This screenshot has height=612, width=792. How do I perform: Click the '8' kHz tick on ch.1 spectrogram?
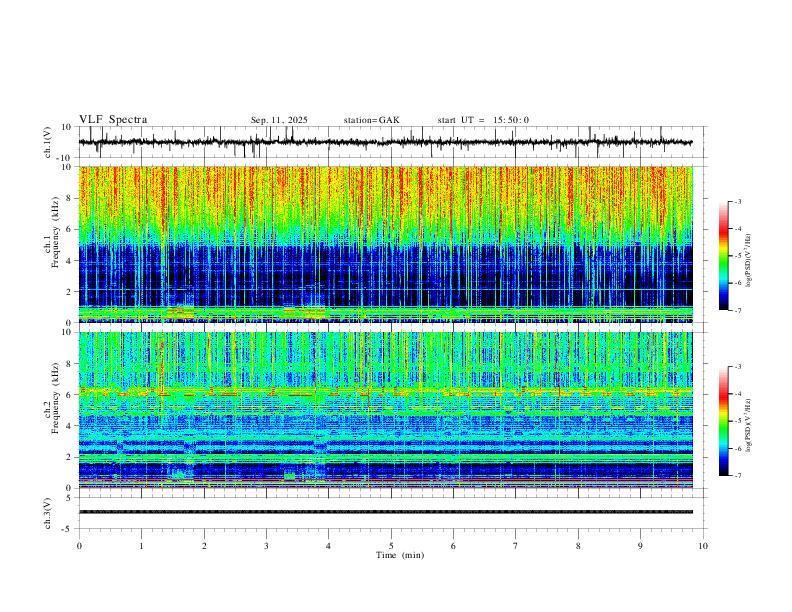70,198
